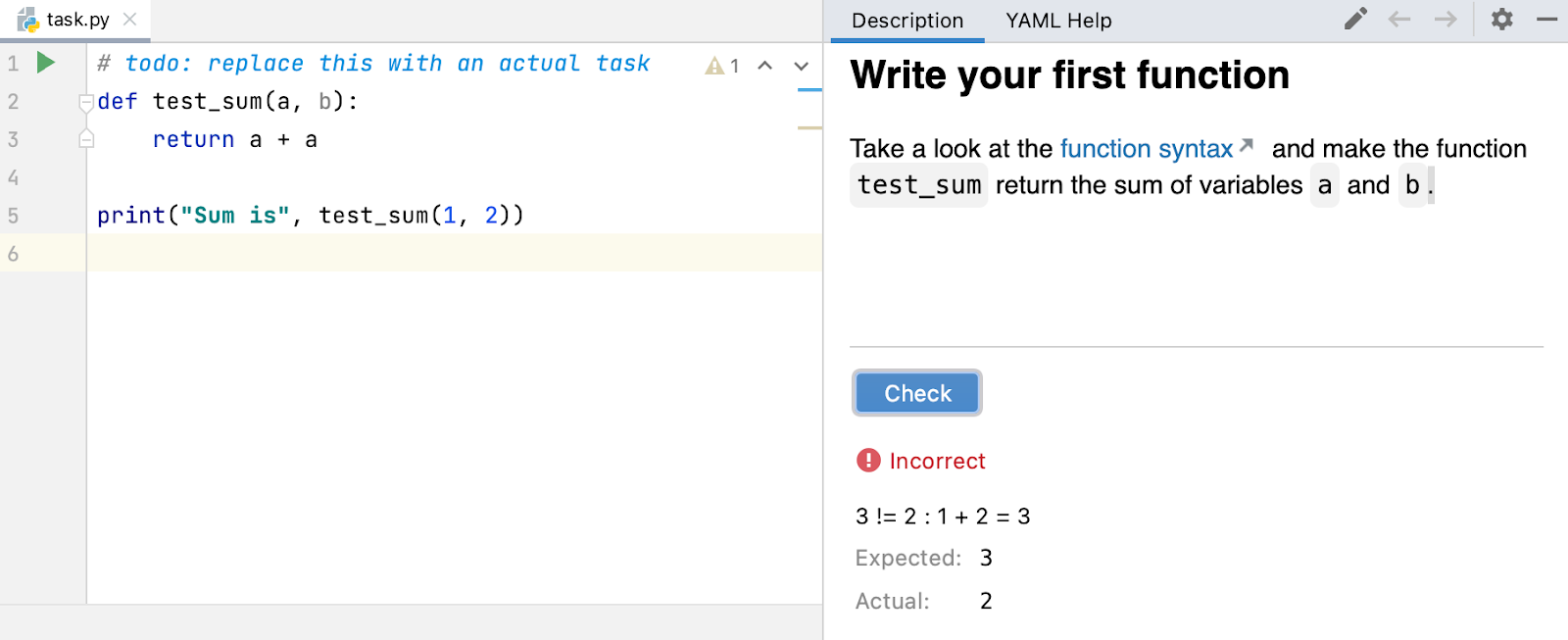Screen dimensions: 1568x640
Task: Go to next task with right arrow
Action: [1445, 20]
